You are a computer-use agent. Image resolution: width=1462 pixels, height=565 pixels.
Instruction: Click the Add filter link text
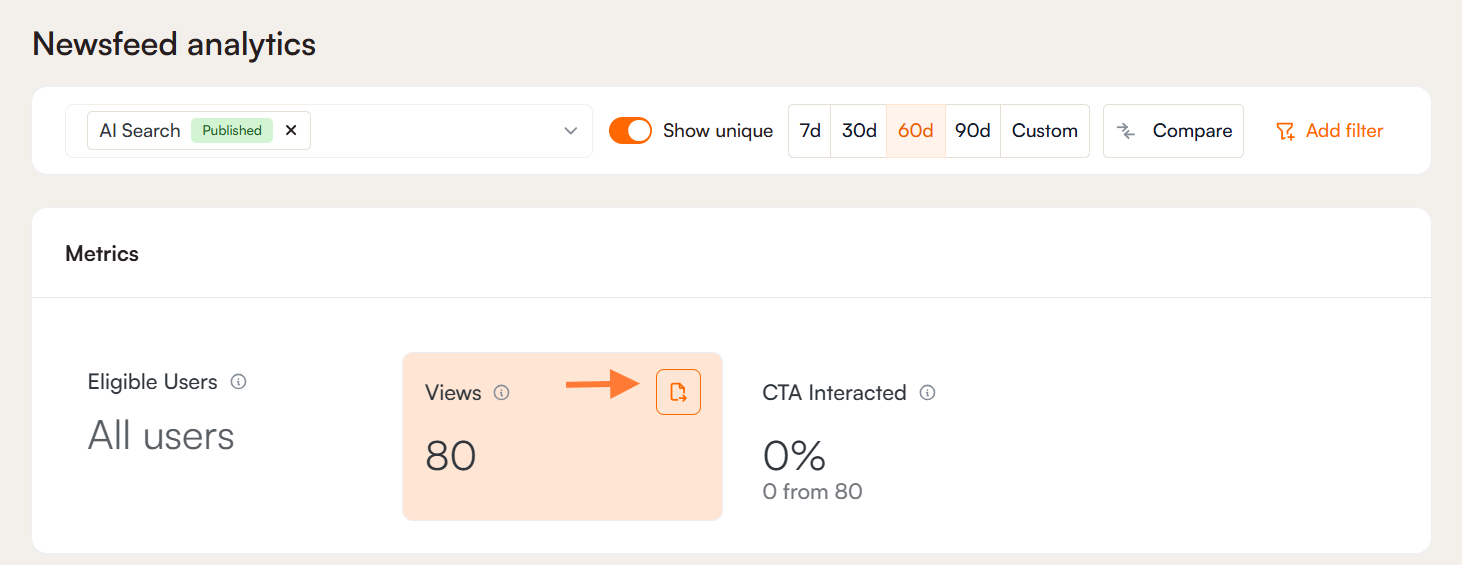point(1344,131)
